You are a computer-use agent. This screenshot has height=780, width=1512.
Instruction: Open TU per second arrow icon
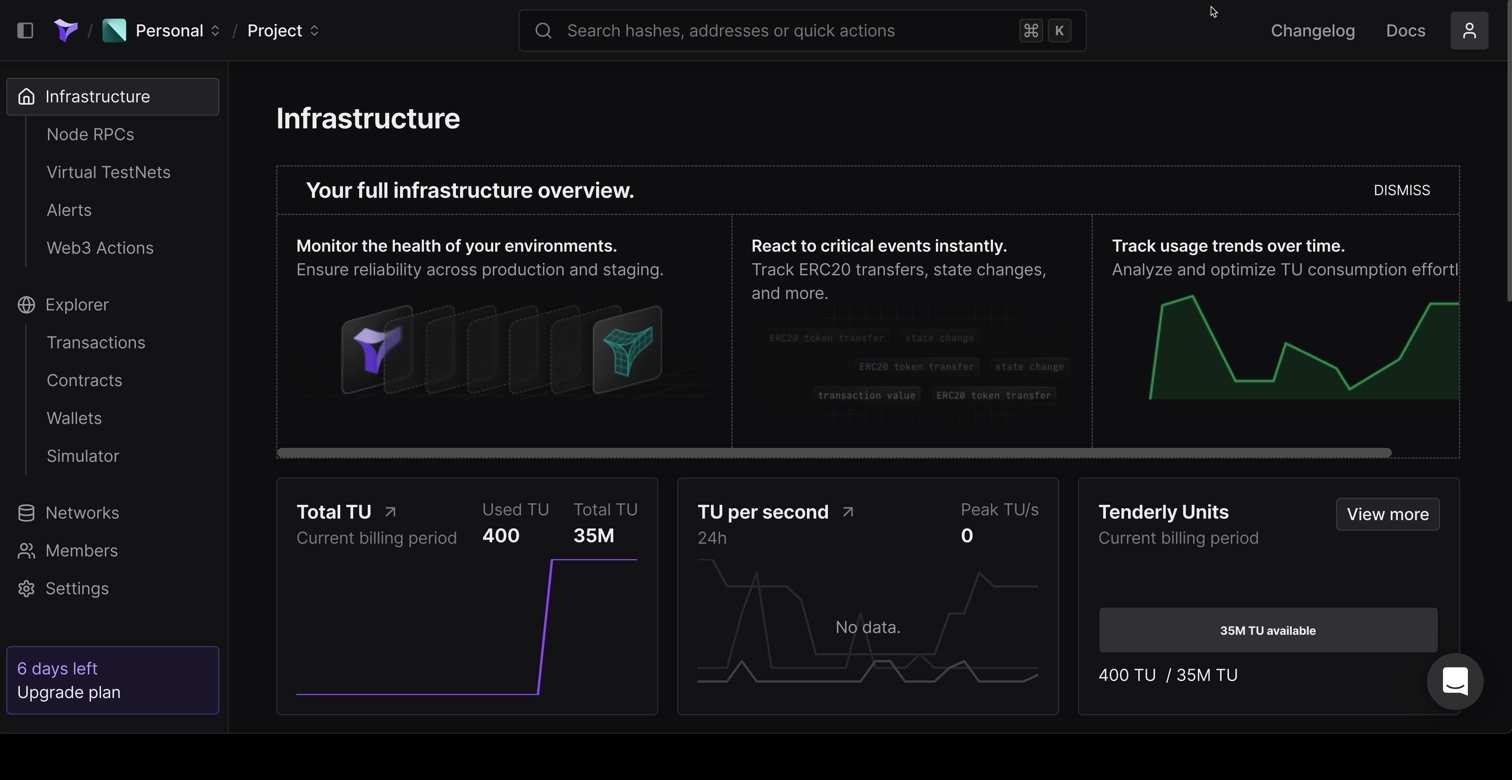[848, 512]
